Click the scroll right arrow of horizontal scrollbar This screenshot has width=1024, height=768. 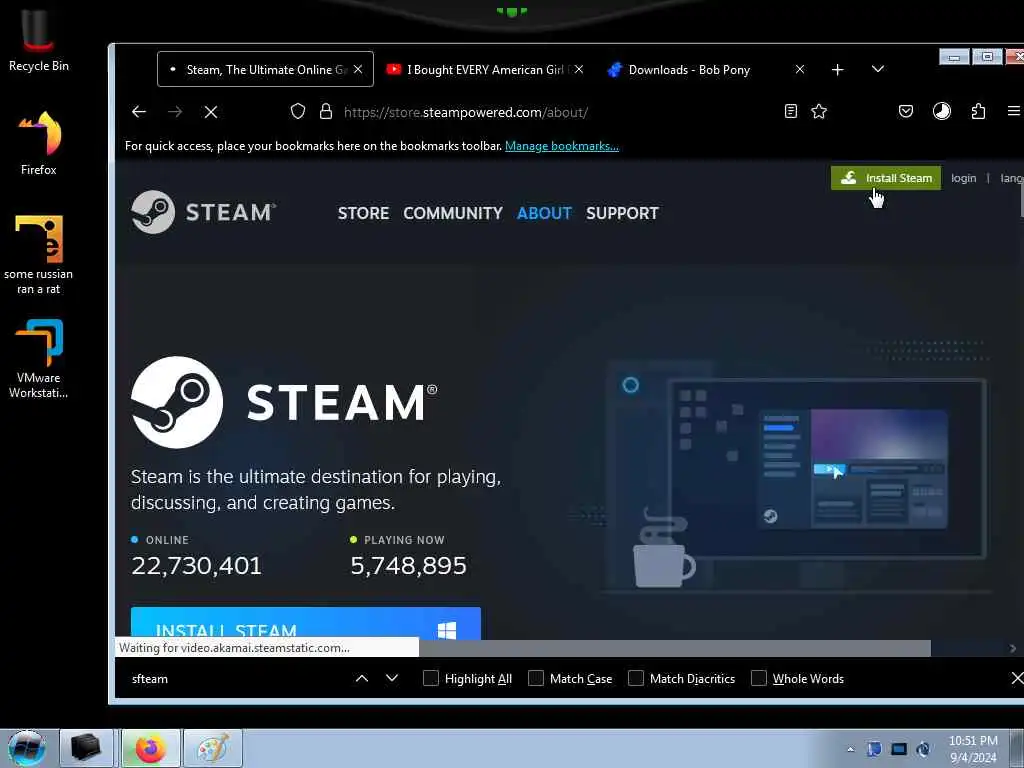tap(1013, 648)
